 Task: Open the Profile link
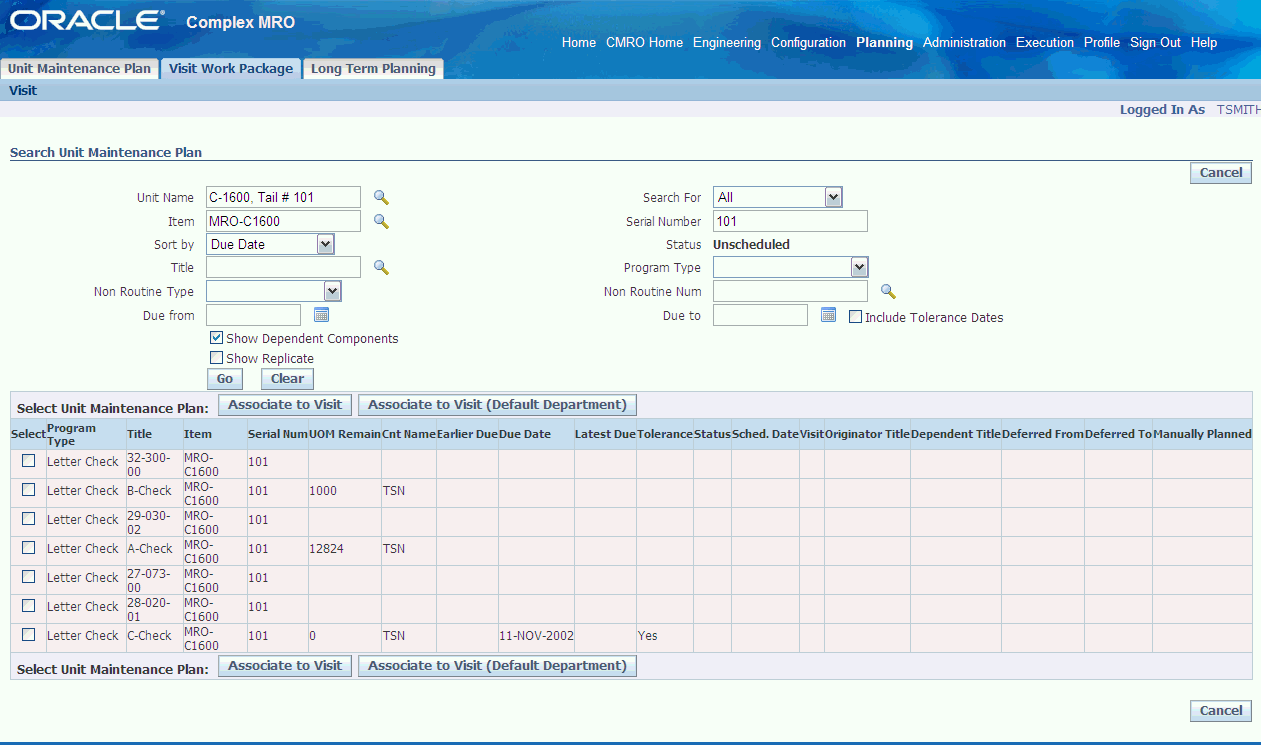point(1102,43)
